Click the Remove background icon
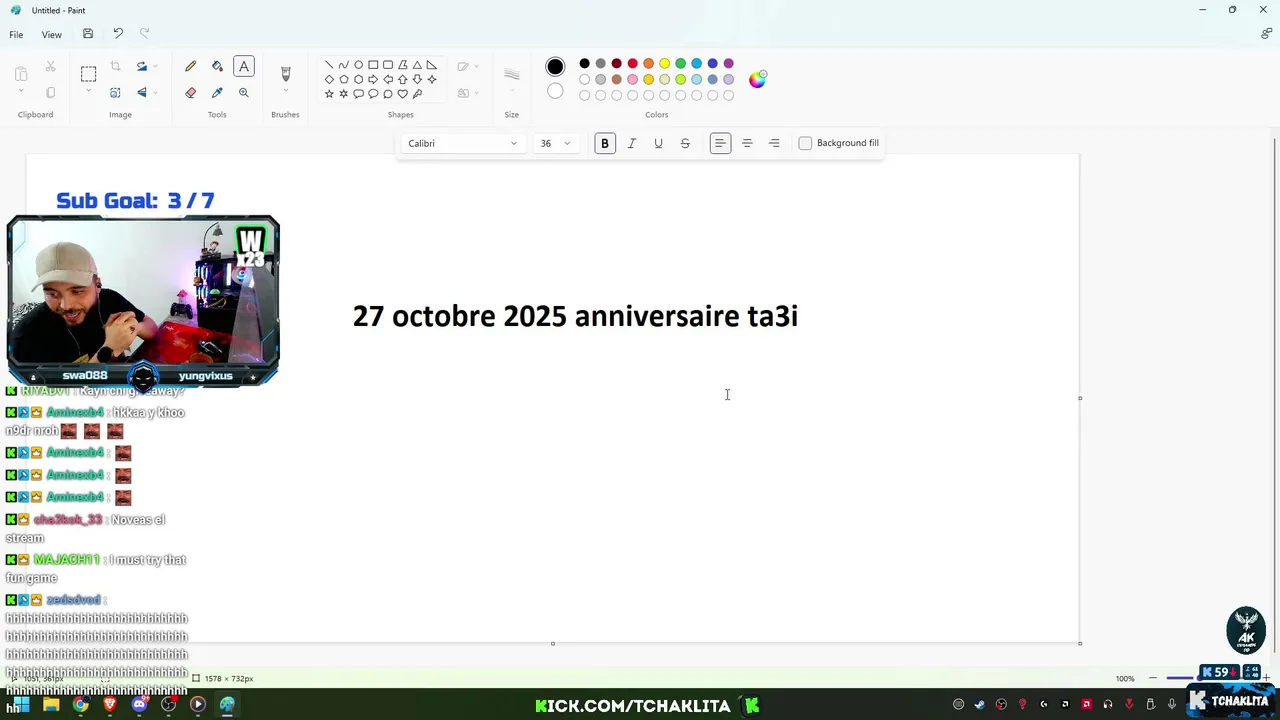The width and height of the screenshot is (1280, 720). [115, 92]
